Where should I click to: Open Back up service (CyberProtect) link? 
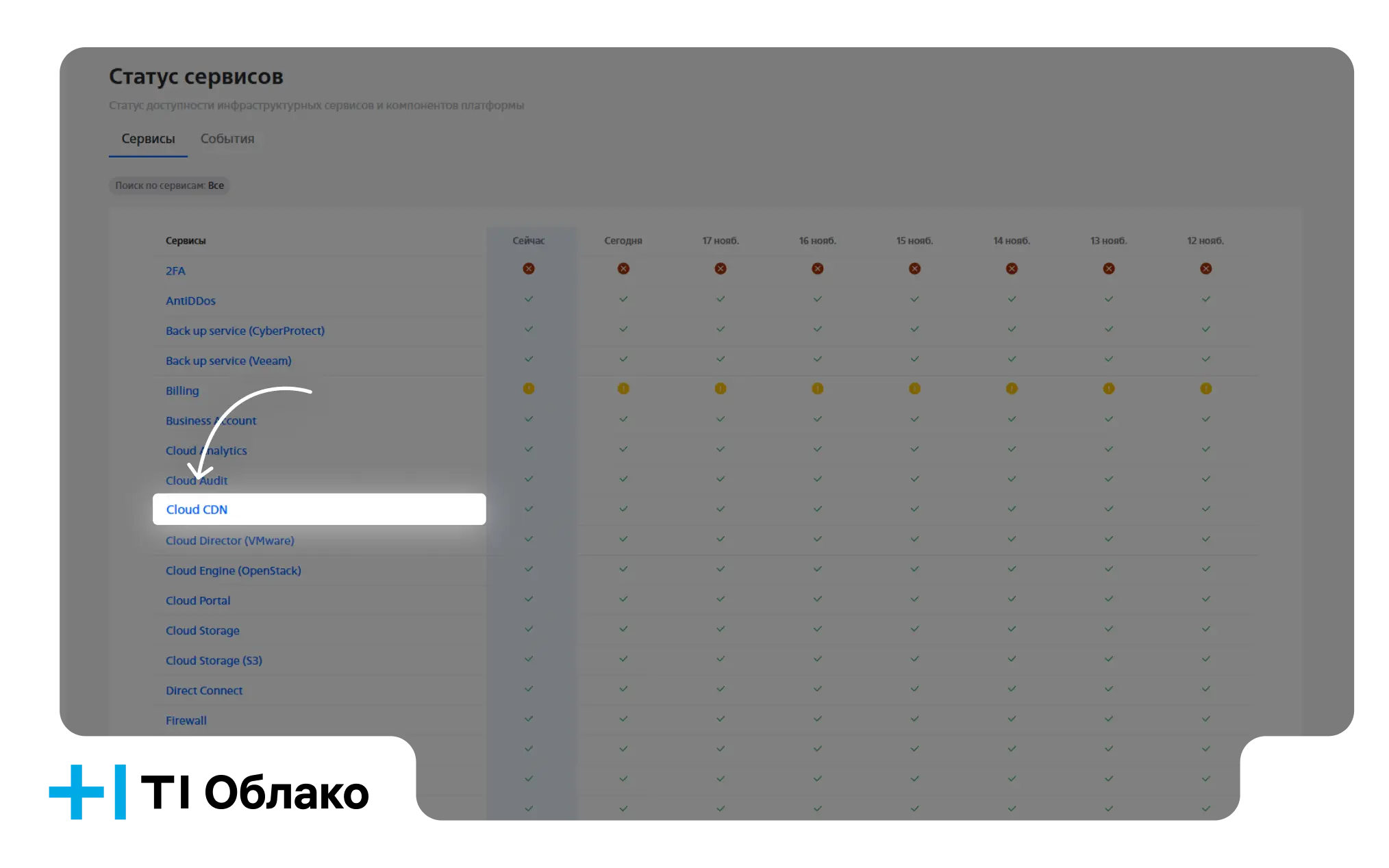pos(245,331)
